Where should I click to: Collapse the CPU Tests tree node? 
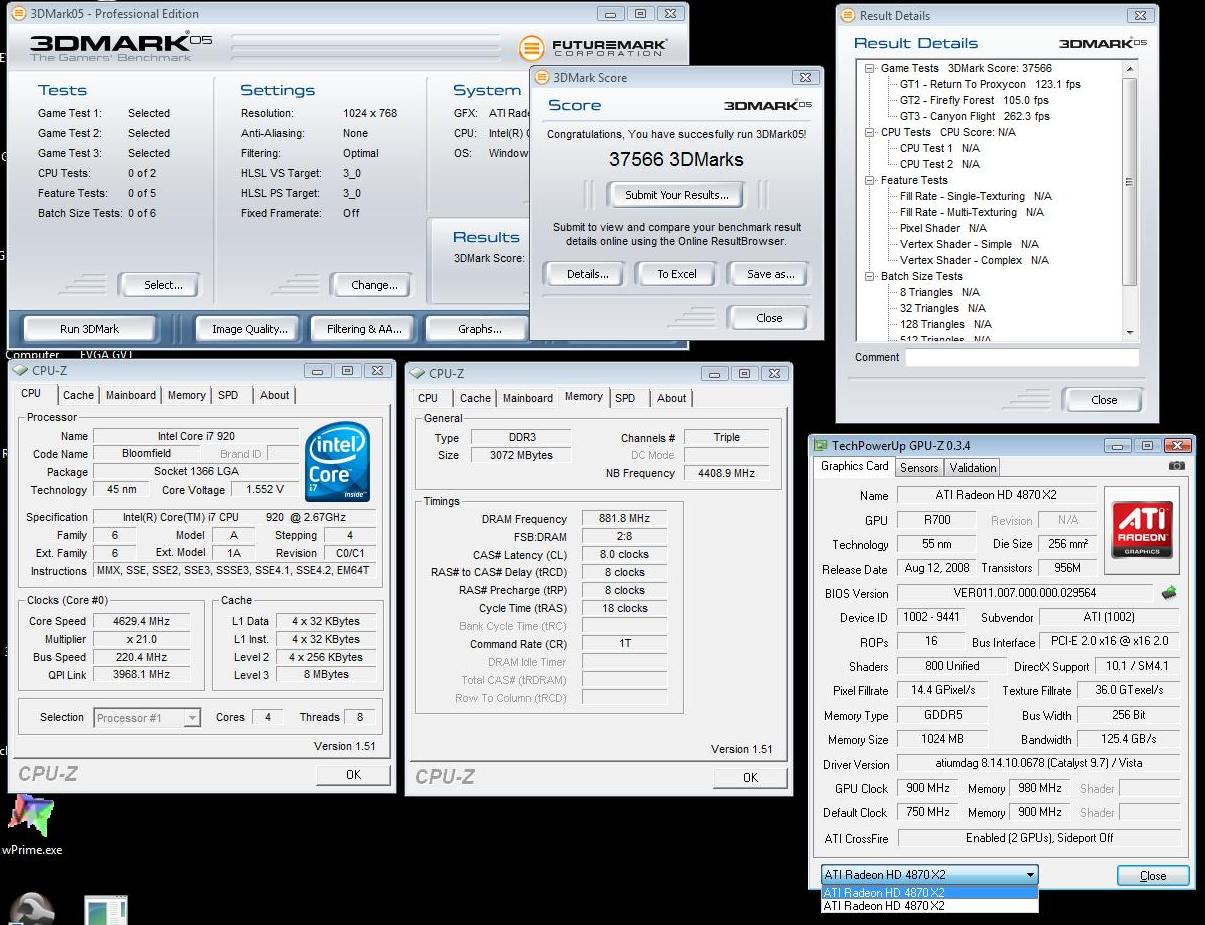click(x=870, y=132)
